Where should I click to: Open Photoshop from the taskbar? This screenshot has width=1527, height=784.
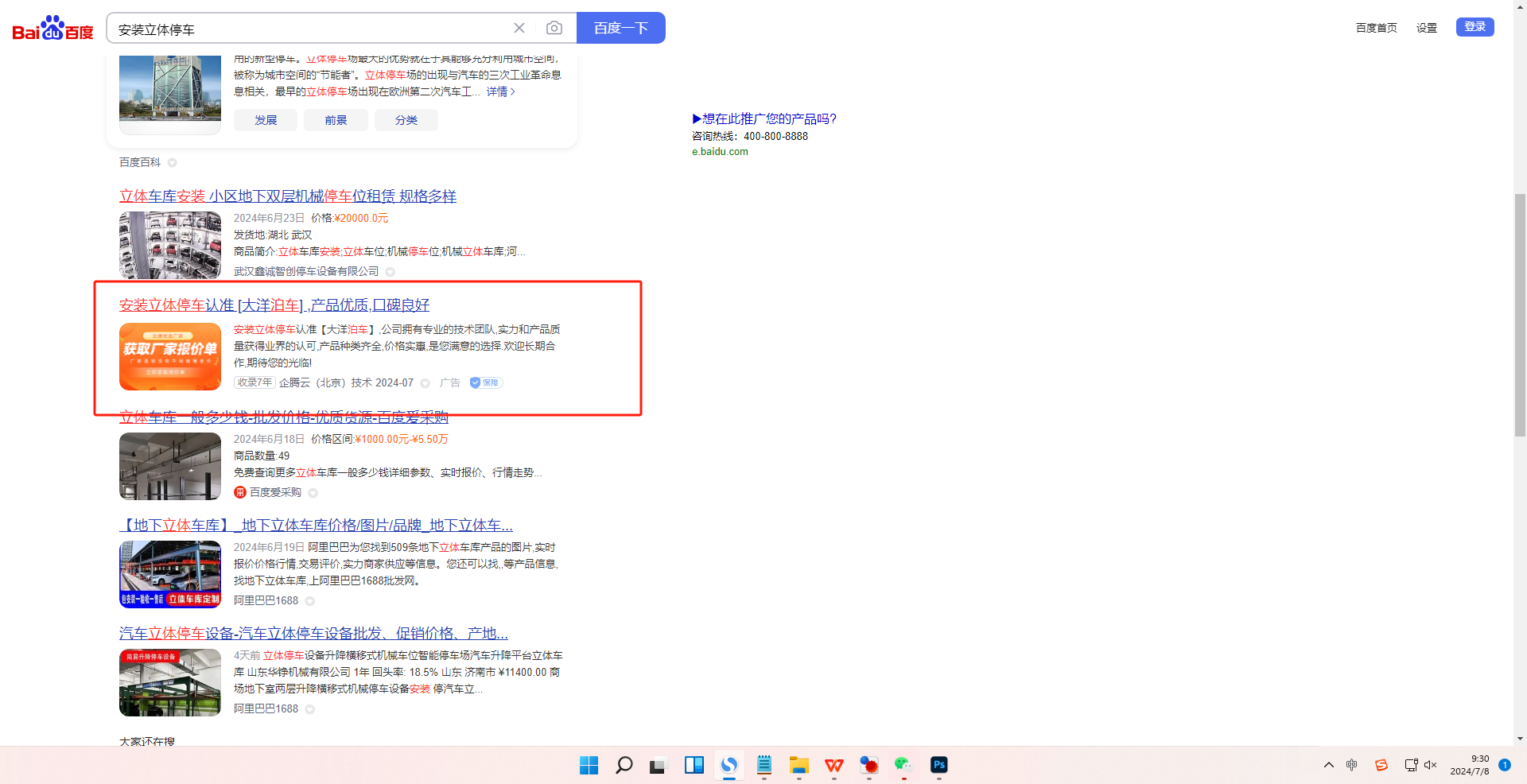click(x=939, y=765)
